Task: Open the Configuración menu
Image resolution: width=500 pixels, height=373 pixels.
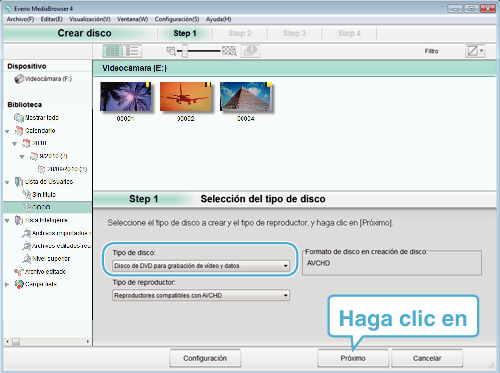Action: tap(177, 19)
